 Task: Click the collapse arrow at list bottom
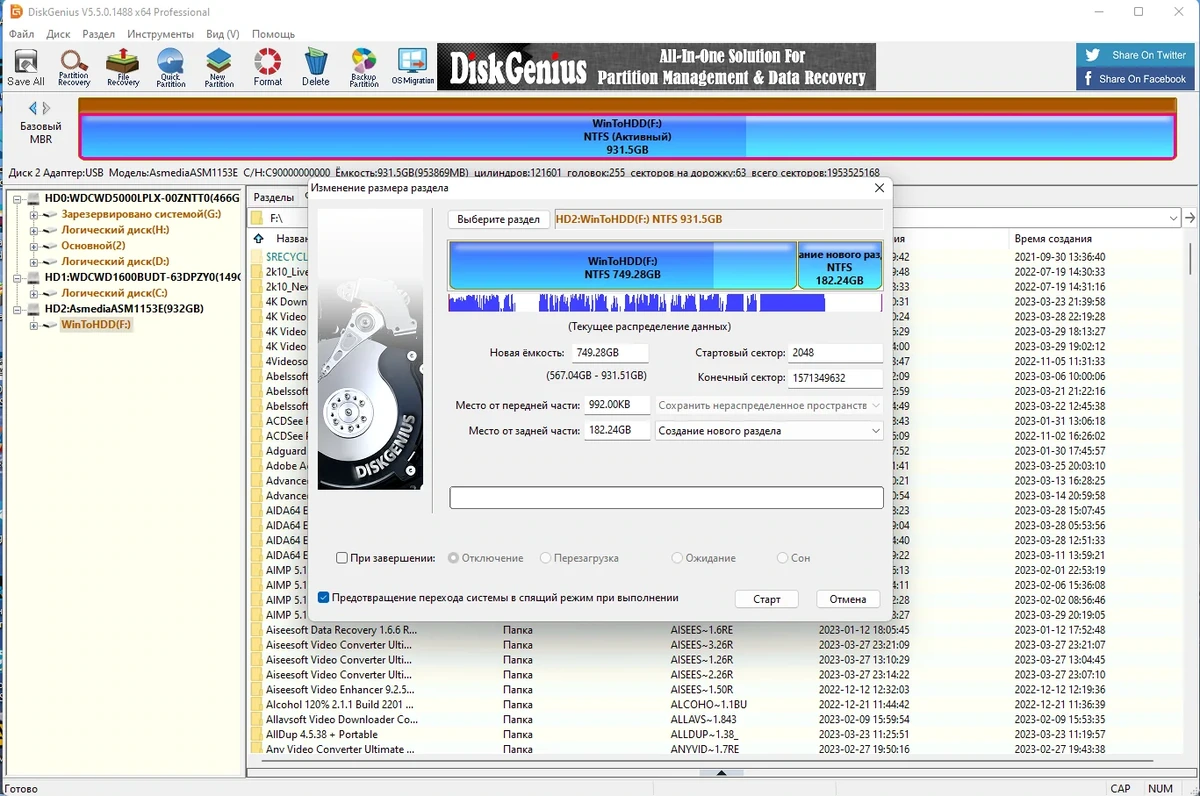click(720, 773)
